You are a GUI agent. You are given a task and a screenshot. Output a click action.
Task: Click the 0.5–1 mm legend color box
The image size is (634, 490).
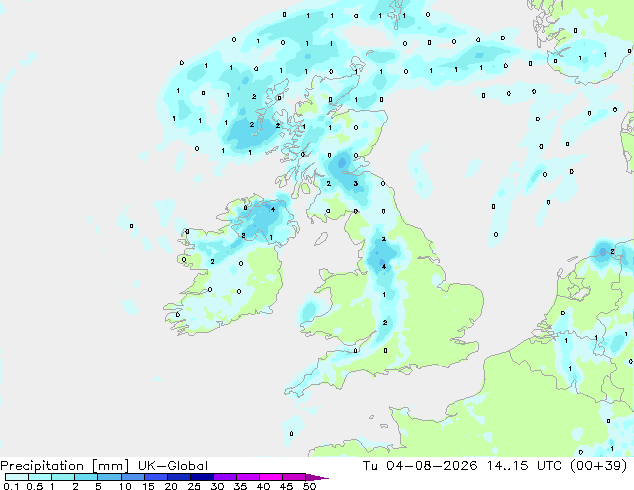tap(40, 477)
